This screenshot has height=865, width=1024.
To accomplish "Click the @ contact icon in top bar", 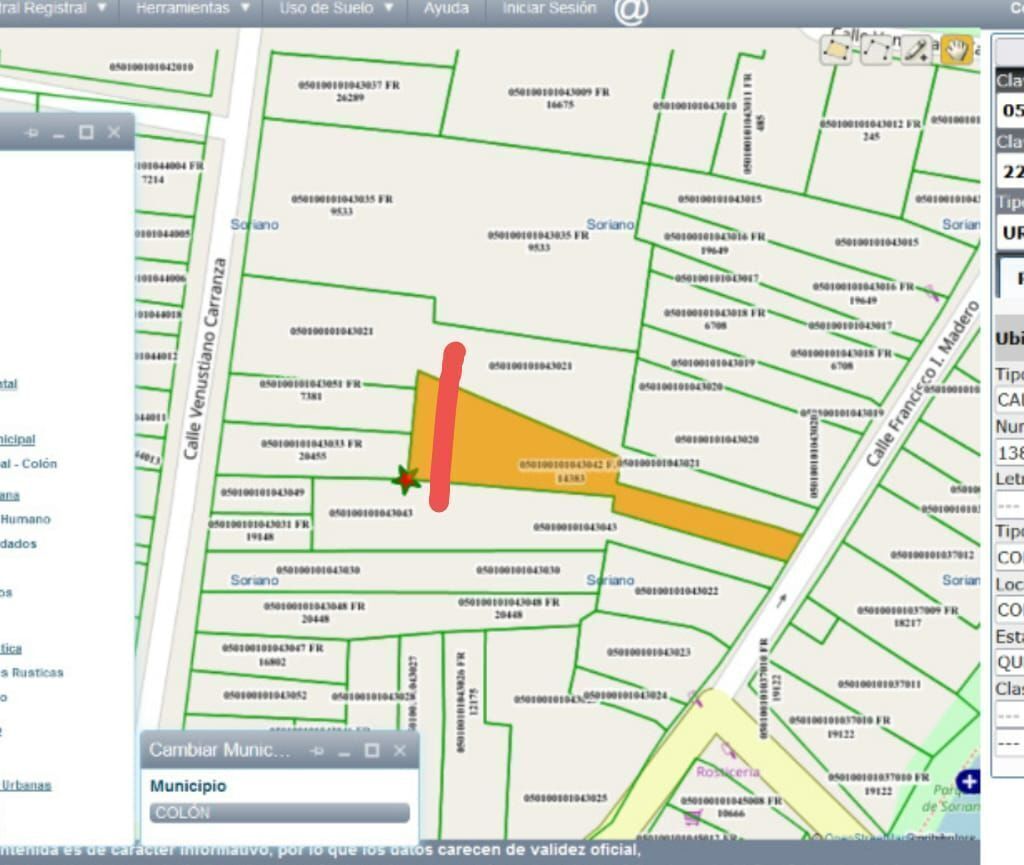I will (x=631, y=10).
